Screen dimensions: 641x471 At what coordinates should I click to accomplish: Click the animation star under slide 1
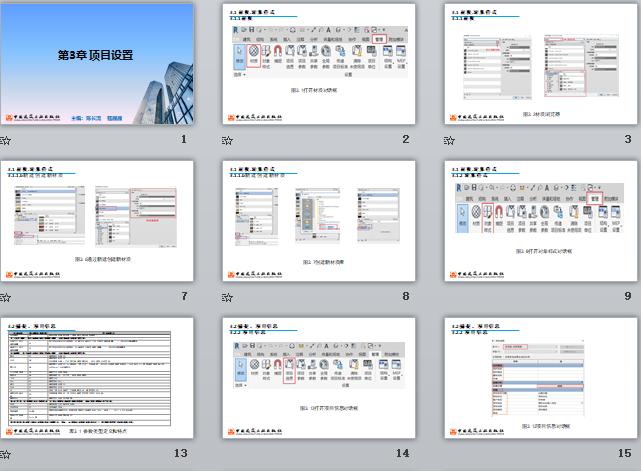[5, 141]
